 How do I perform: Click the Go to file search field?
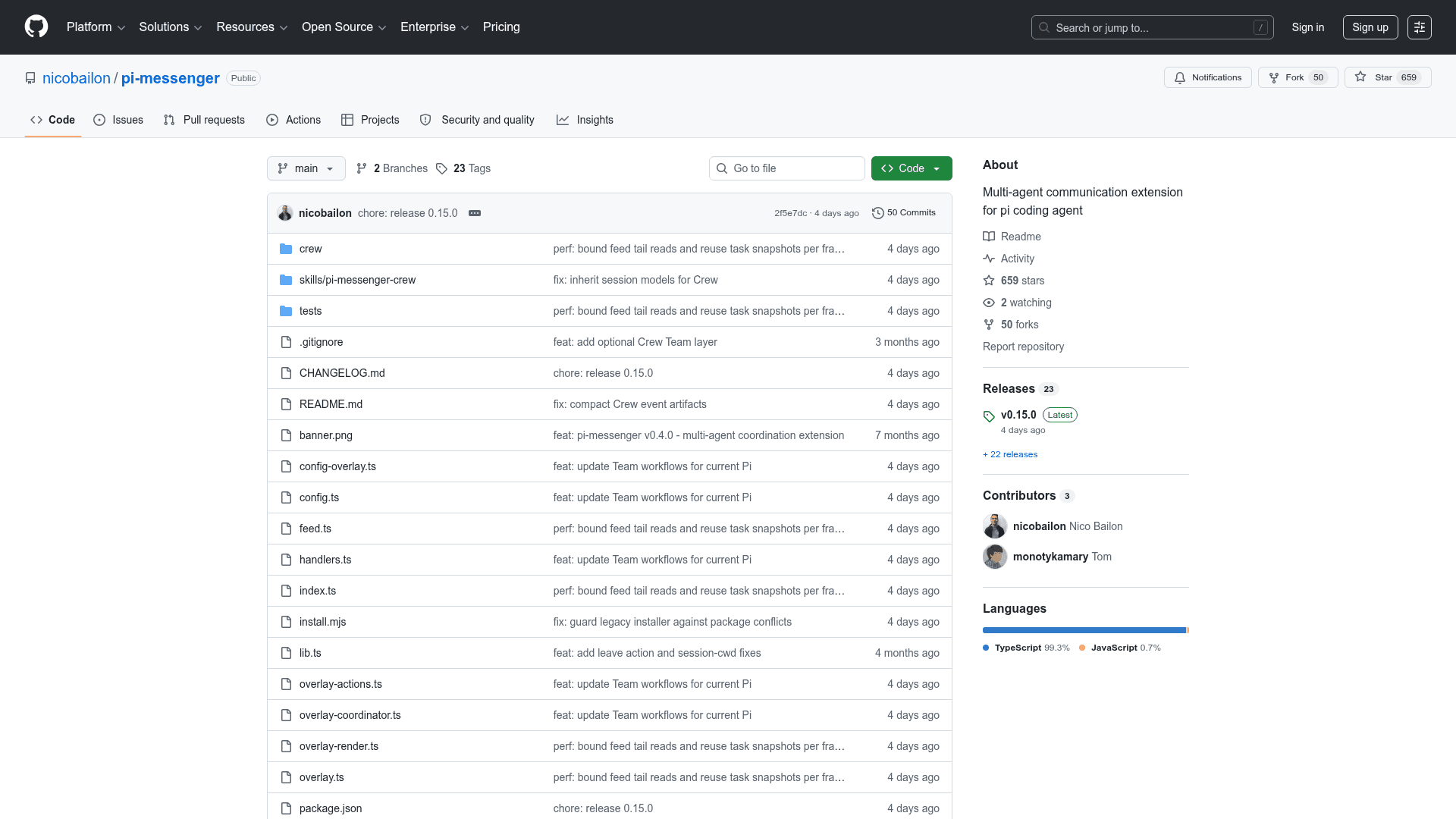[x=786, y=168]
